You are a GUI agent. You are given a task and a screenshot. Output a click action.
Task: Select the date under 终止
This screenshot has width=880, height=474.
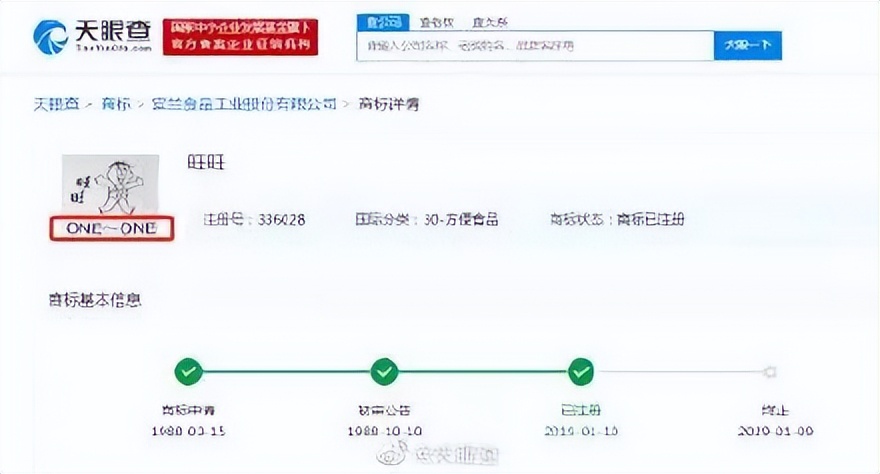pos(776,431)
